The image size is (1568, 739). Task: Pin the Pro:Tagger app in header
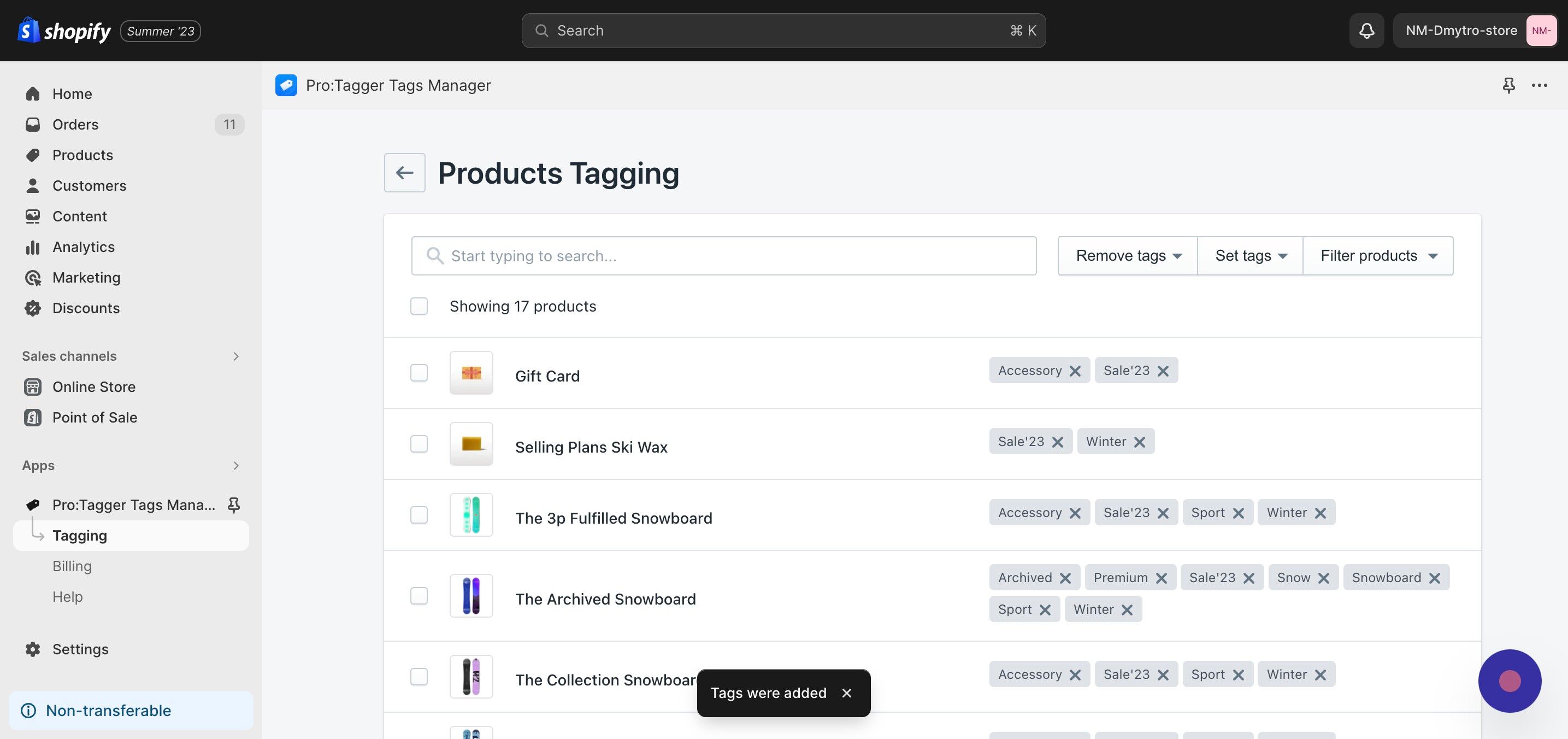pyautogui.click(x=1508, y=85)
